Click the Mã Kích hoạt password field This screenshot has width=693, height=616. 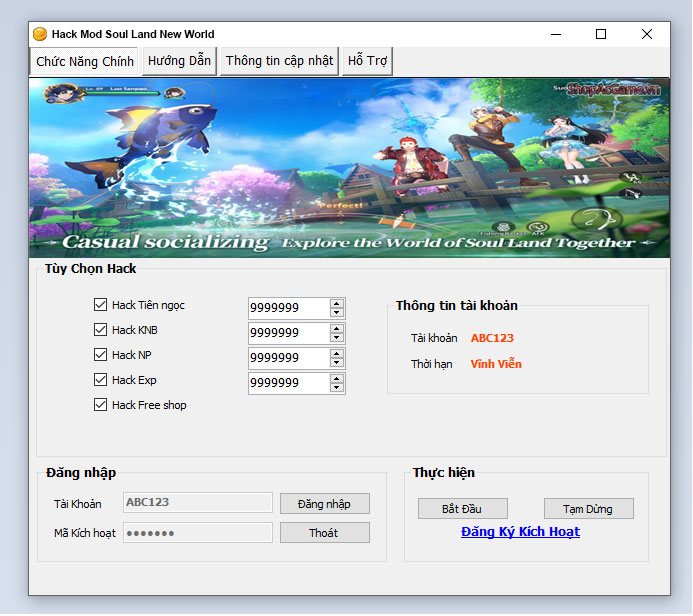tap(198, 532)
